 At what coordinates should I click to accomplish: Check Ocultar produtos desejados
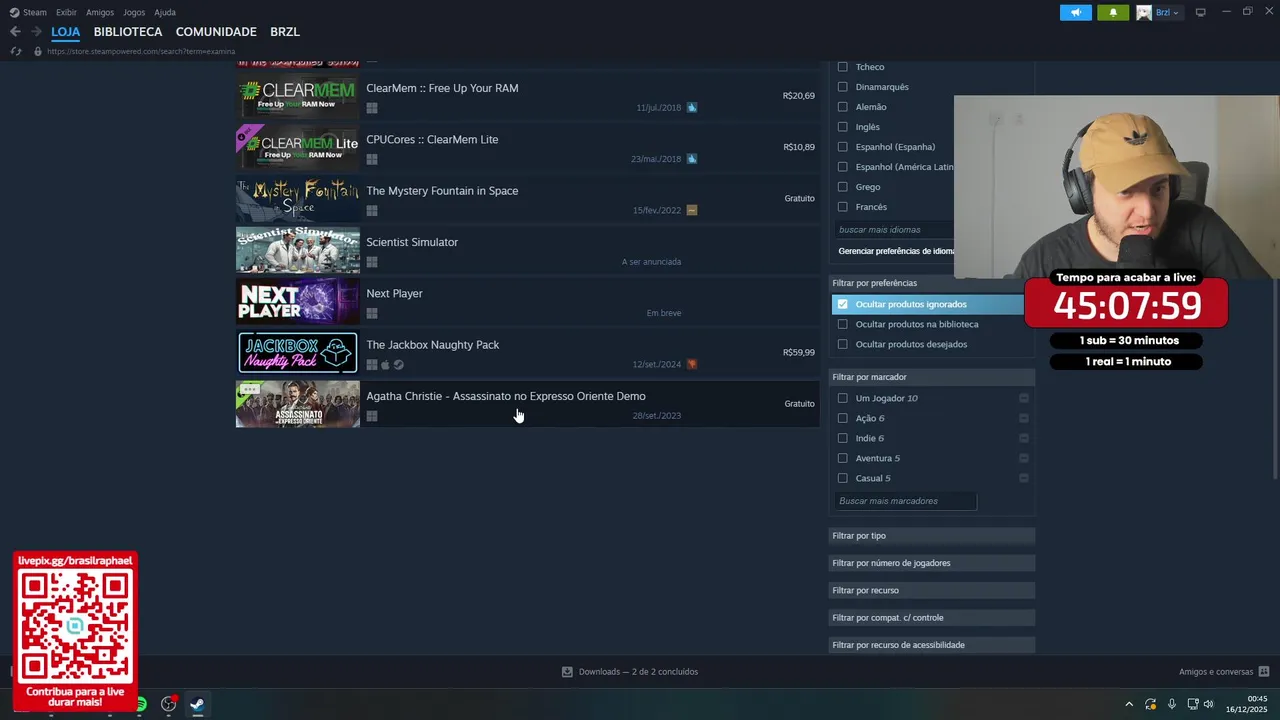pyautogui.click(x=842, y=344)
